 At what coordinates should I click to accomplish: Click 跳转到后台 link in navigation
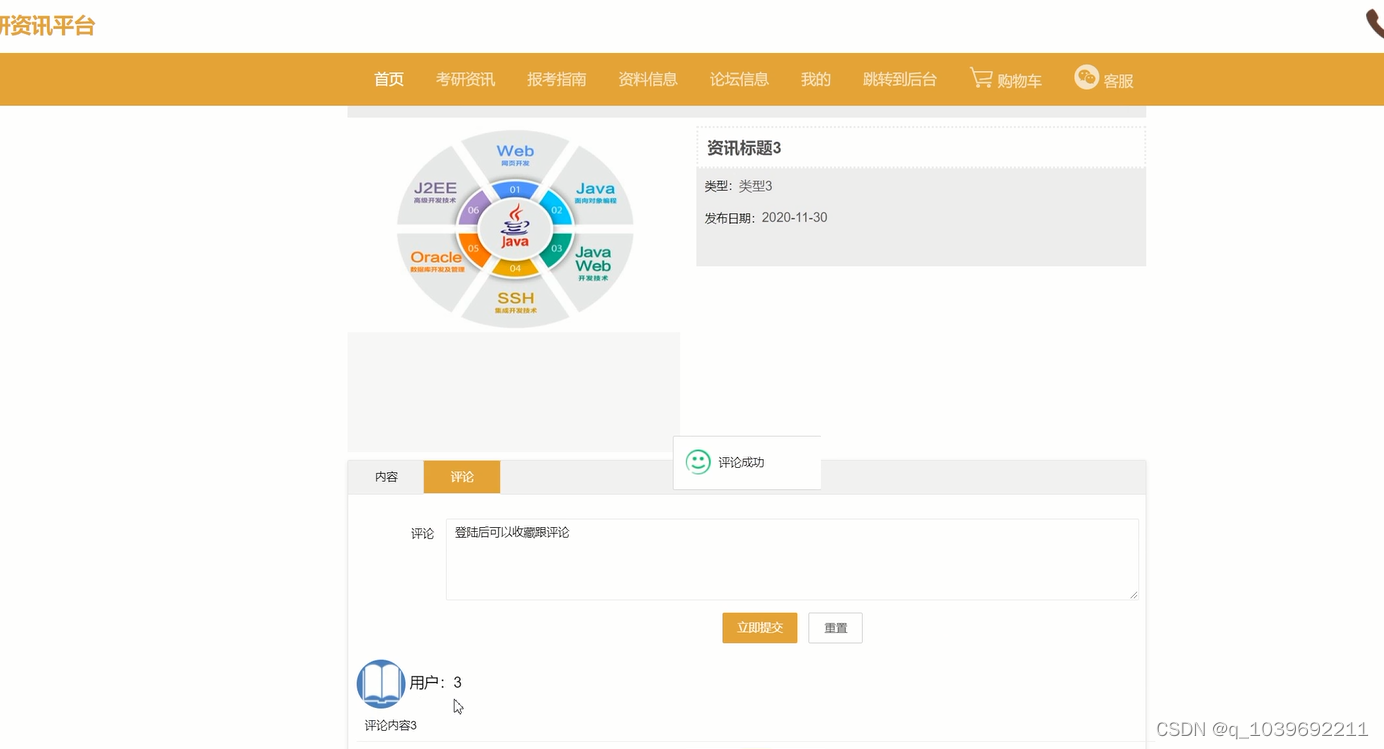[x=900, y=79]
